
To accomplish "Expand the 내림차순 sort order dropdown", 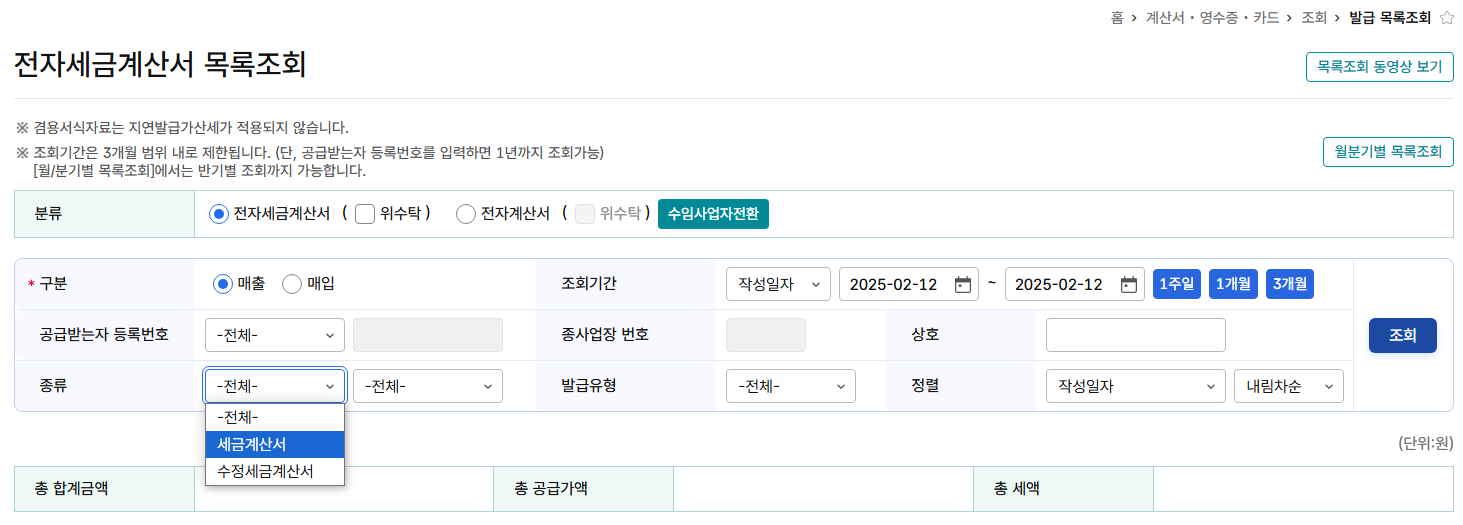I will pyautogui.click(x=1289, y=386).
